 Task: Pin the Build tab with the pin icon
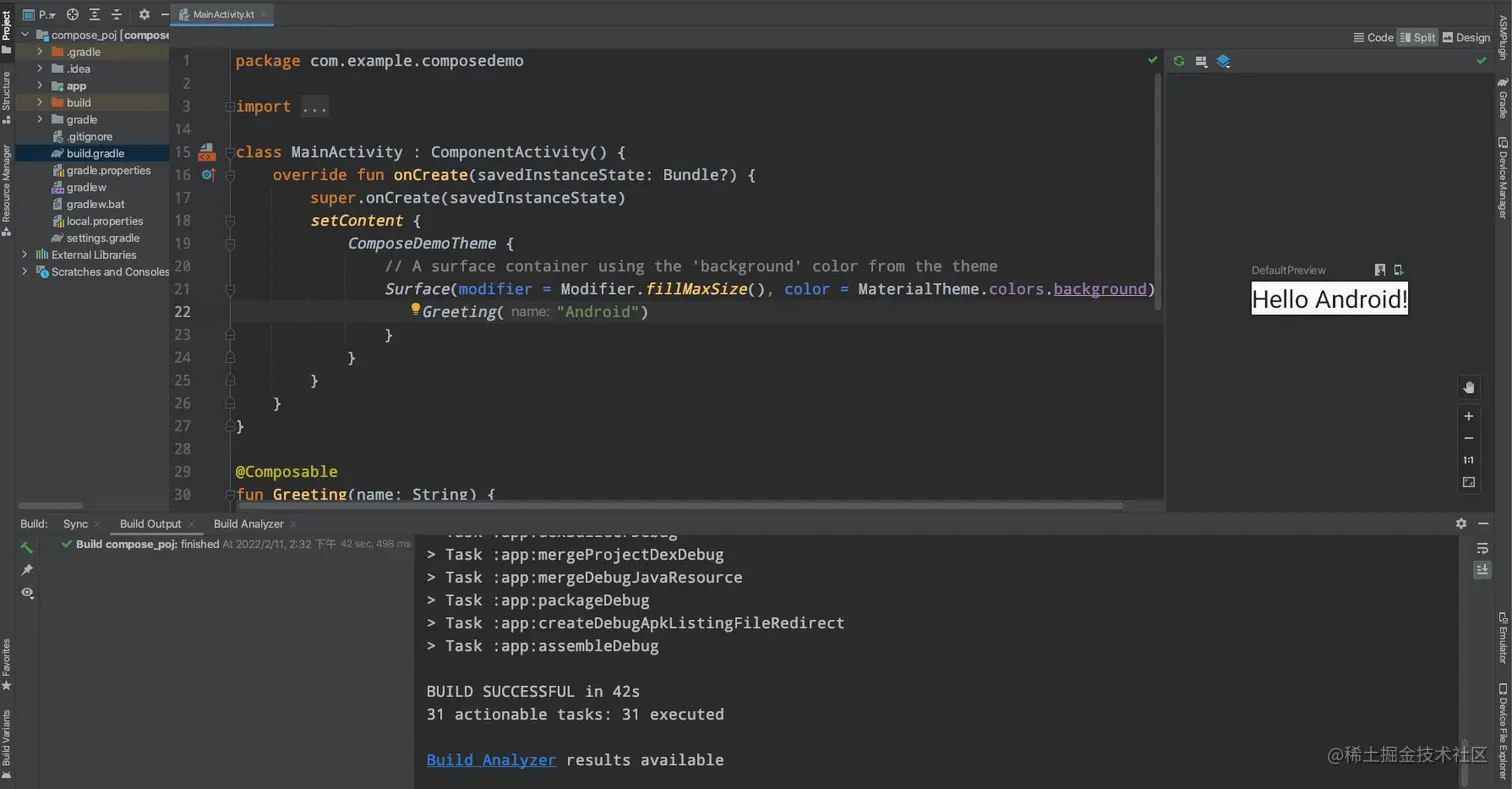click(27, 570)
